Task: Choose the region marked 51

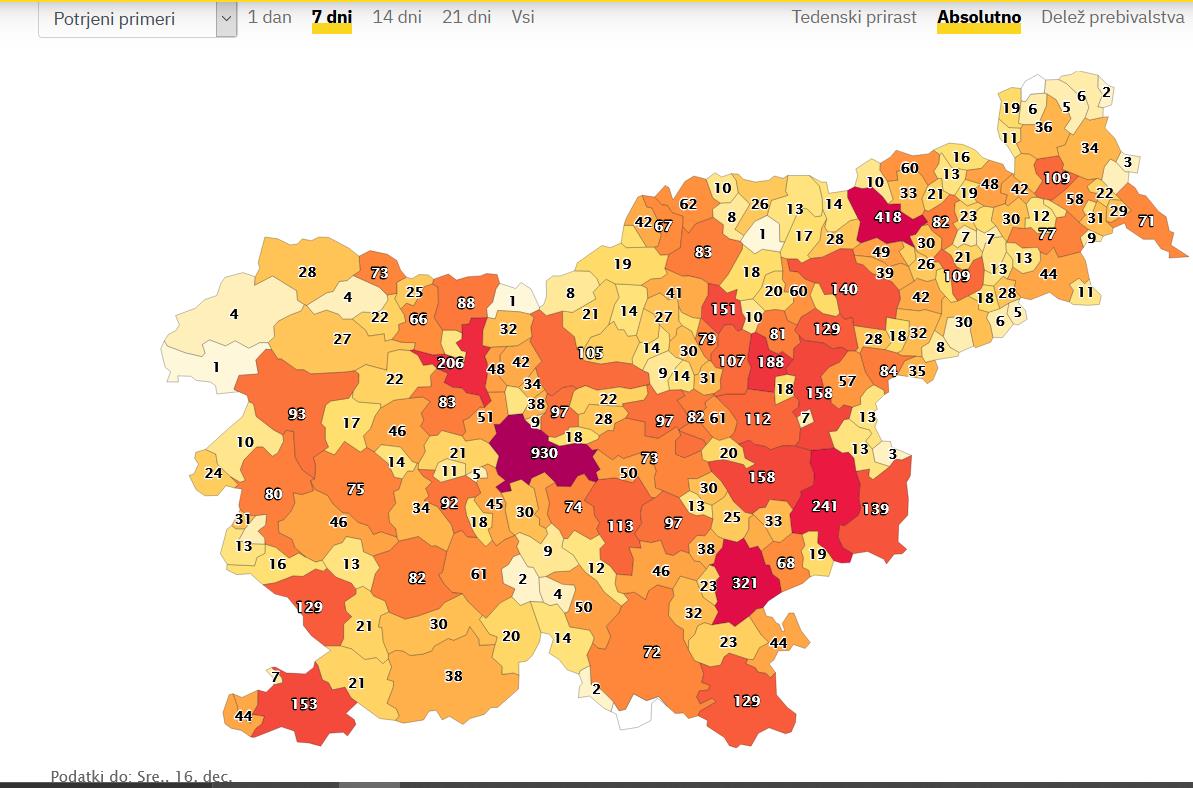Action: click(x=485, y=417)
